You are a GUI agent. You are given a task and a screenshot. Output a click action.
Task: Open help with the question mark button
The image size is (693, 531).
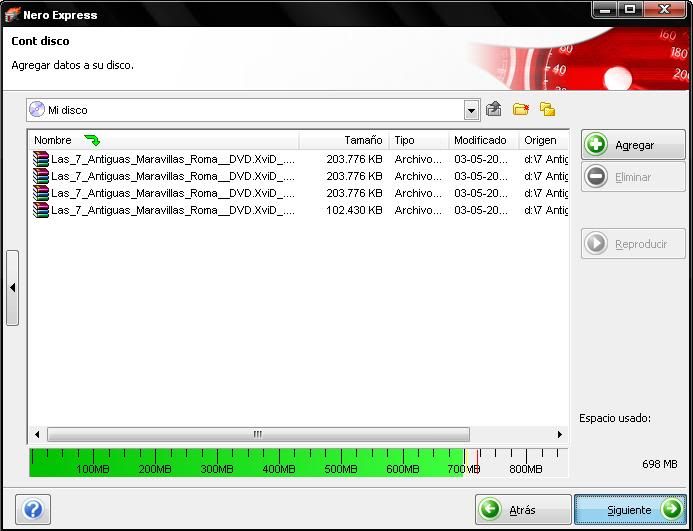coord(33,509)
